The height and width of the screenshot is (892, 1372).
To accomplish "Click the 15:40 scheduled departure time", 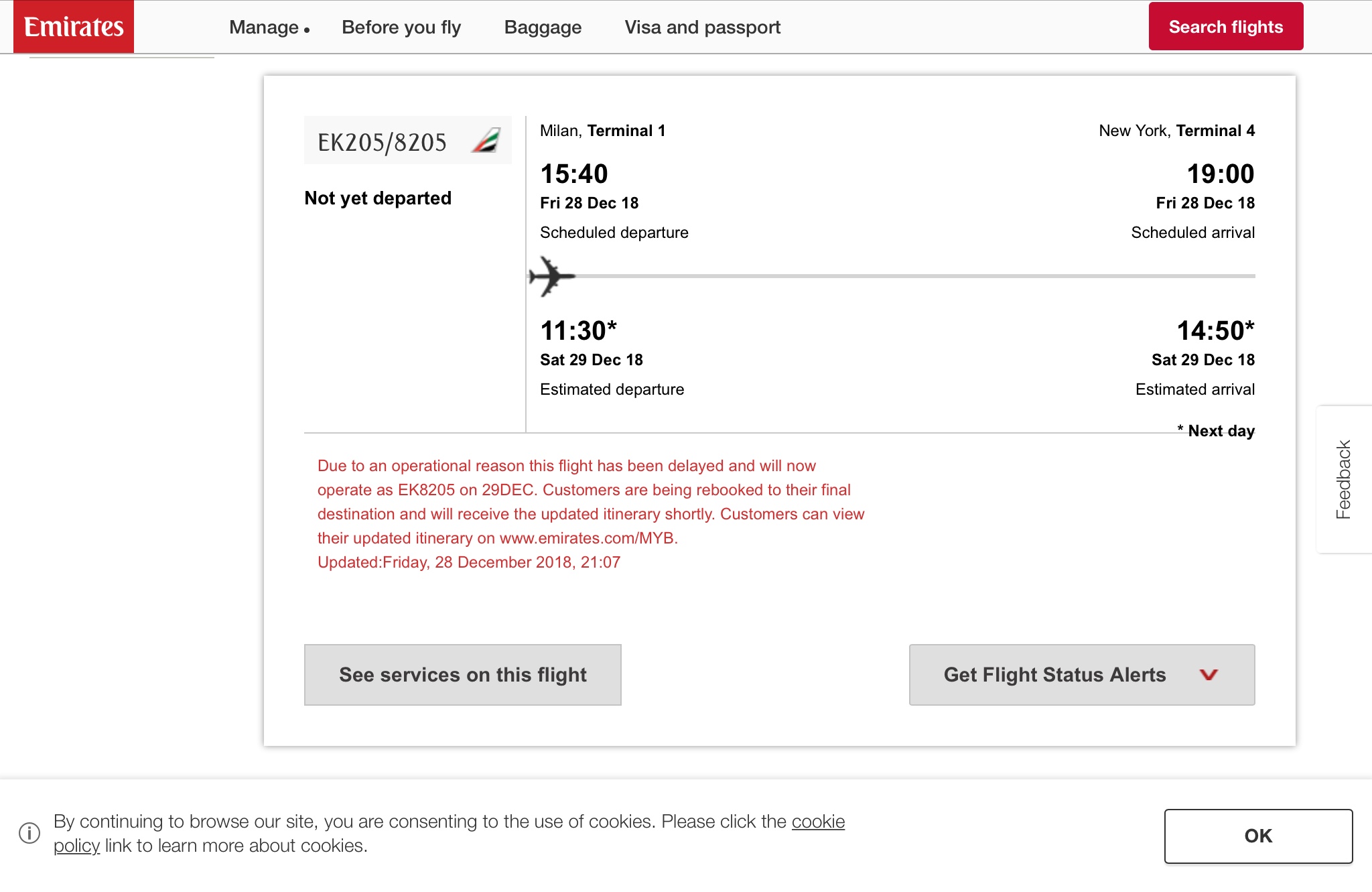I will coord(574,174).
